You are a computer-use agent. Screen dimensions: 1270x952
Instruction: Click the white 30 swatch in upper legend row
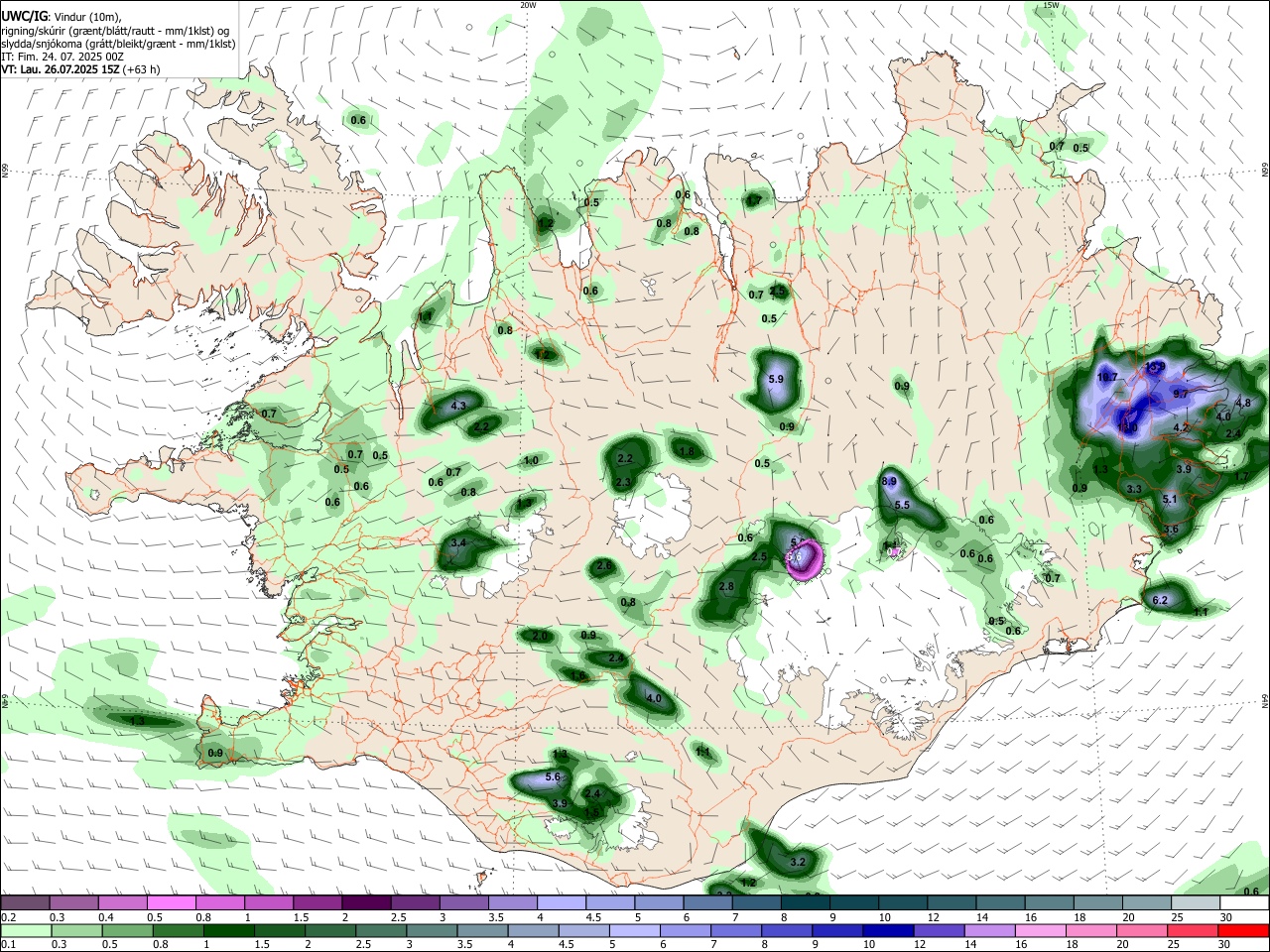pyautogui.click(x=1244, y=903)
